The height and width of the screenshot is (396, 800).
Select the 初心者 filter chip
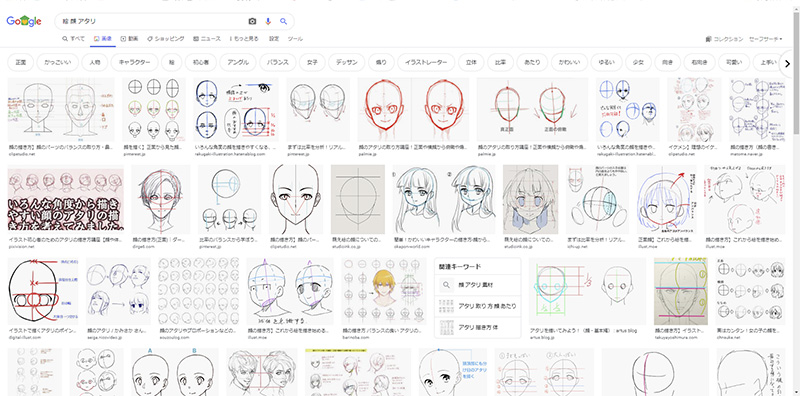coord(201,62)
